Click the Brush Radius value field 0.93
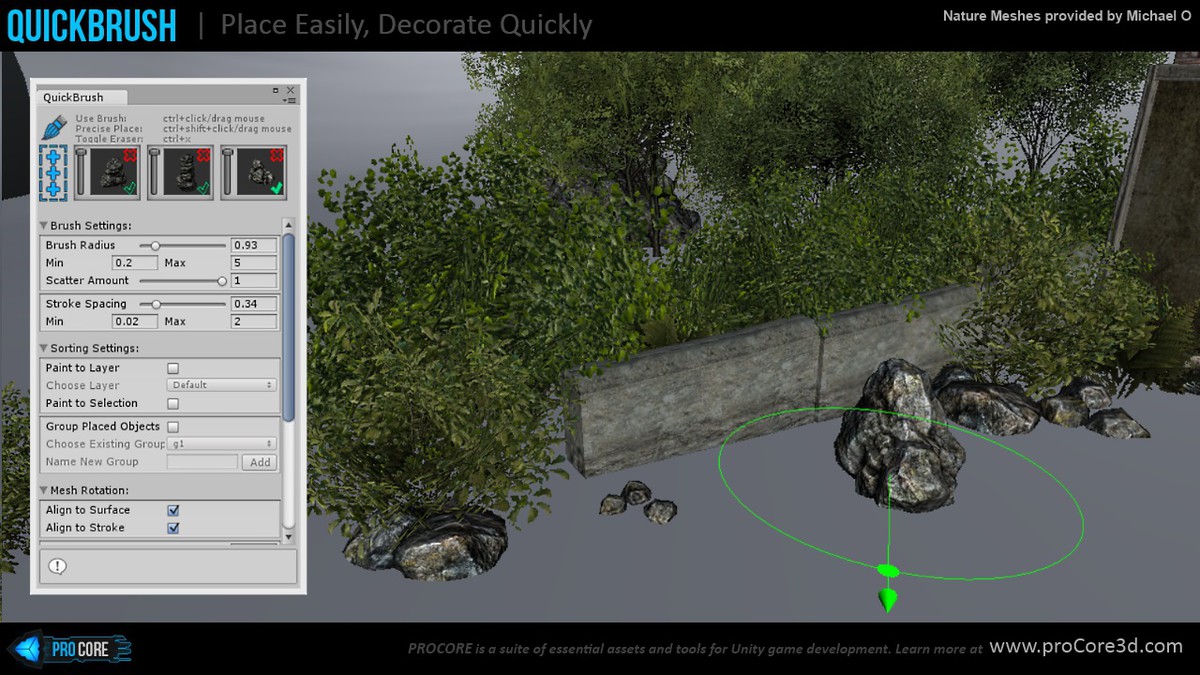This screenshot has width=1200, height=675. click(x=254, y=245)
